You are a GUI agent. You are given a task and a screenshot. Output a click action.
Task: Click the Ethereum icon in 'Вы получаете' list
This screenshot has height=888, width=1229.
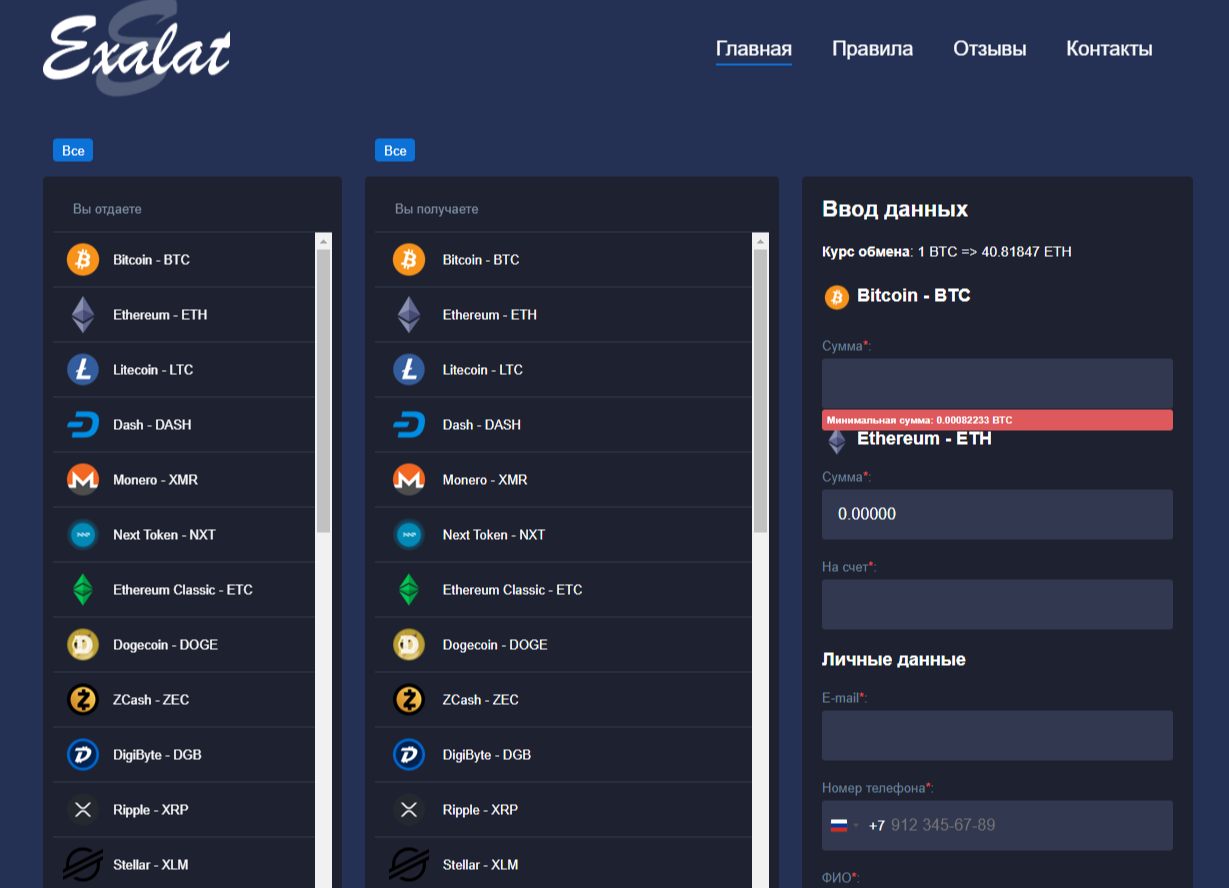coord(409,315)
